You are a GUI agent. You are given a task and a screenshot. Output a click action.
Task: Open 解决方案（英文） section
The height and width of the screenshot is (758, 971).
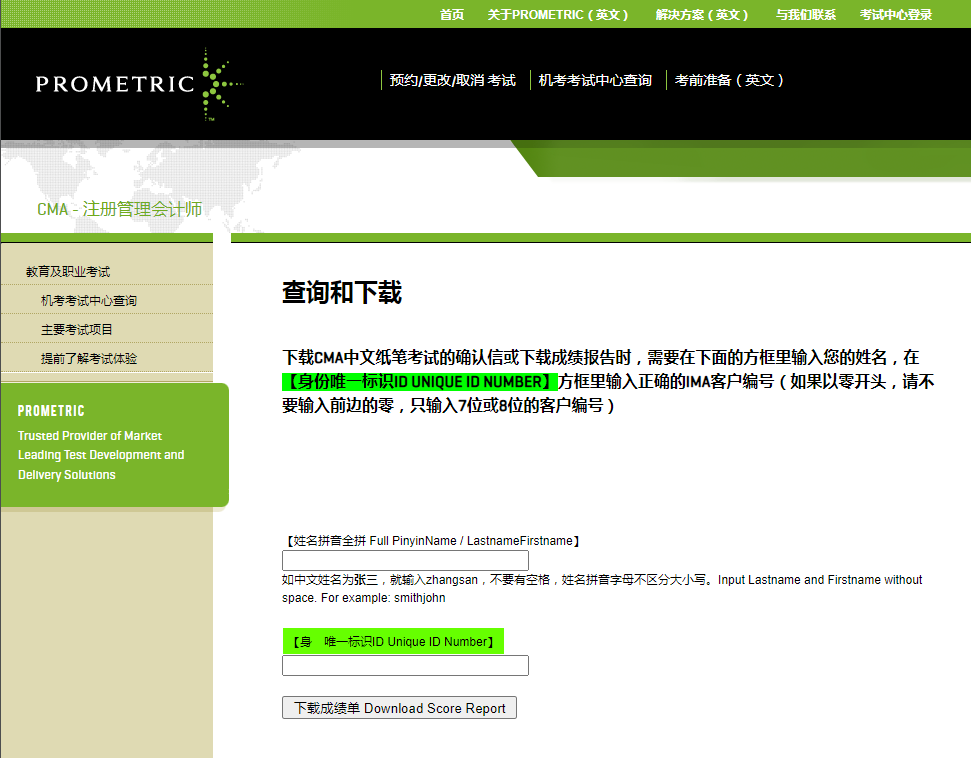(702, 15)
